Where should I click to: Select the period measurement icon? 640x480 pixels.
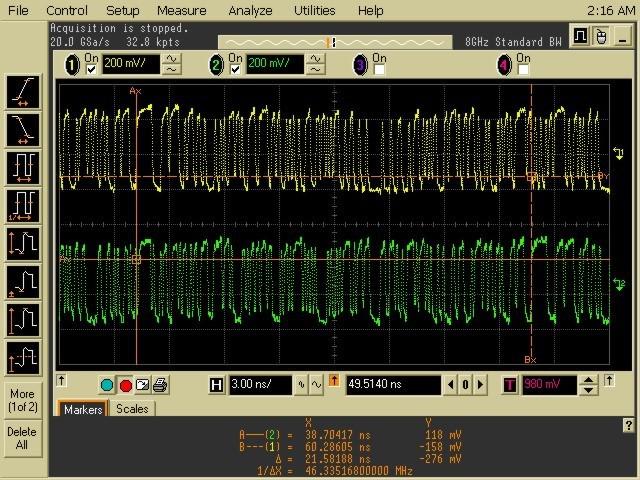23,168
